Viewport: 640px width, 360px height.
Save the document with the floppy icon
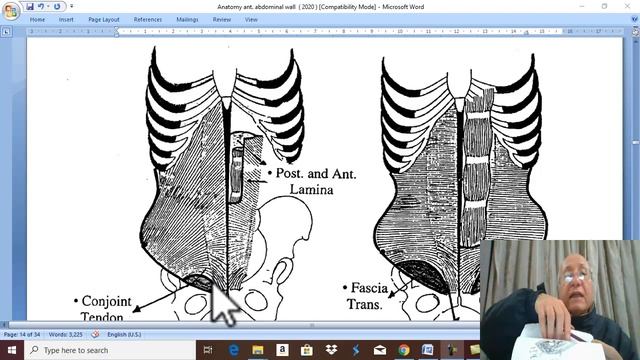(x=30, y=7)
